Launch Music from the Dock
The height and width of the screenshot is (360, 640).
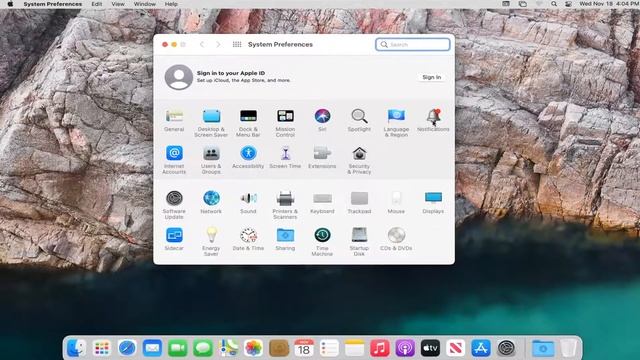[x=380, y=348]
